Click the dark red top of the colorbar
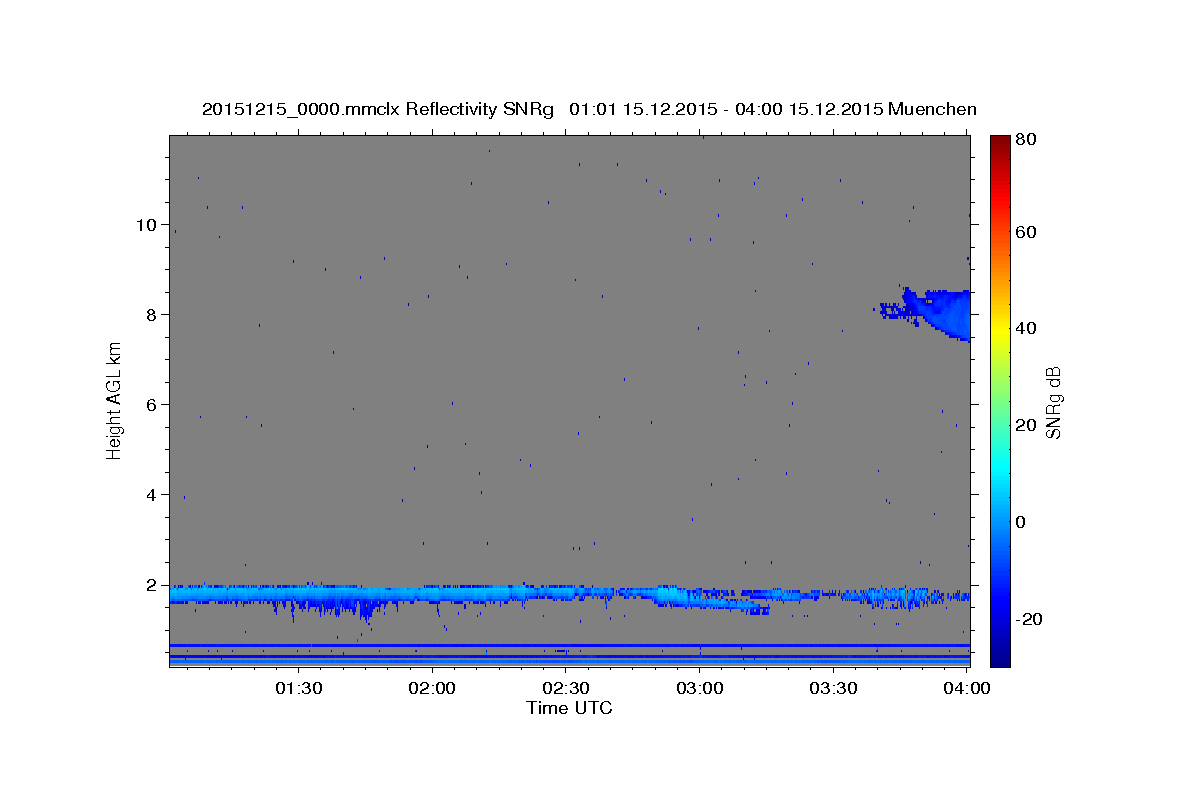Image resolution: width=1200 pixels, height=800 pixels. (x=1000, y=143)
